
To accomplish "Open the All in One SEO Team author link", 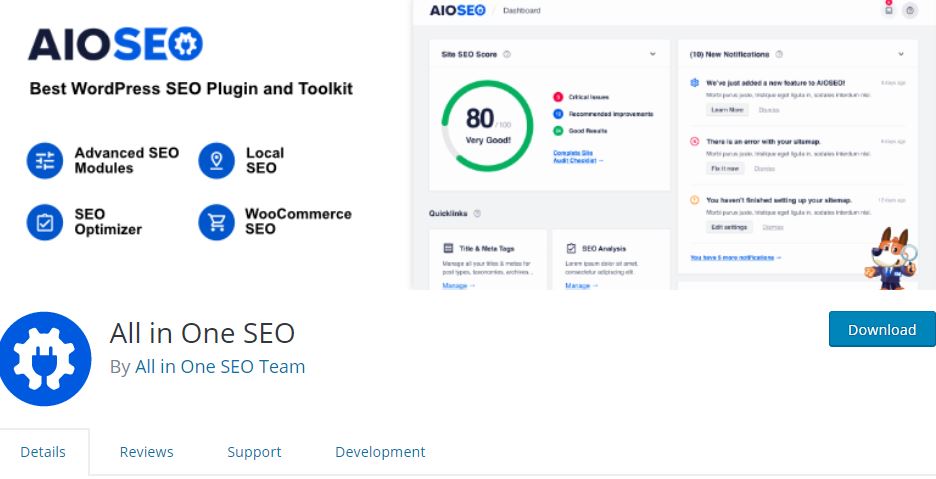I will (x=220, y=367).
